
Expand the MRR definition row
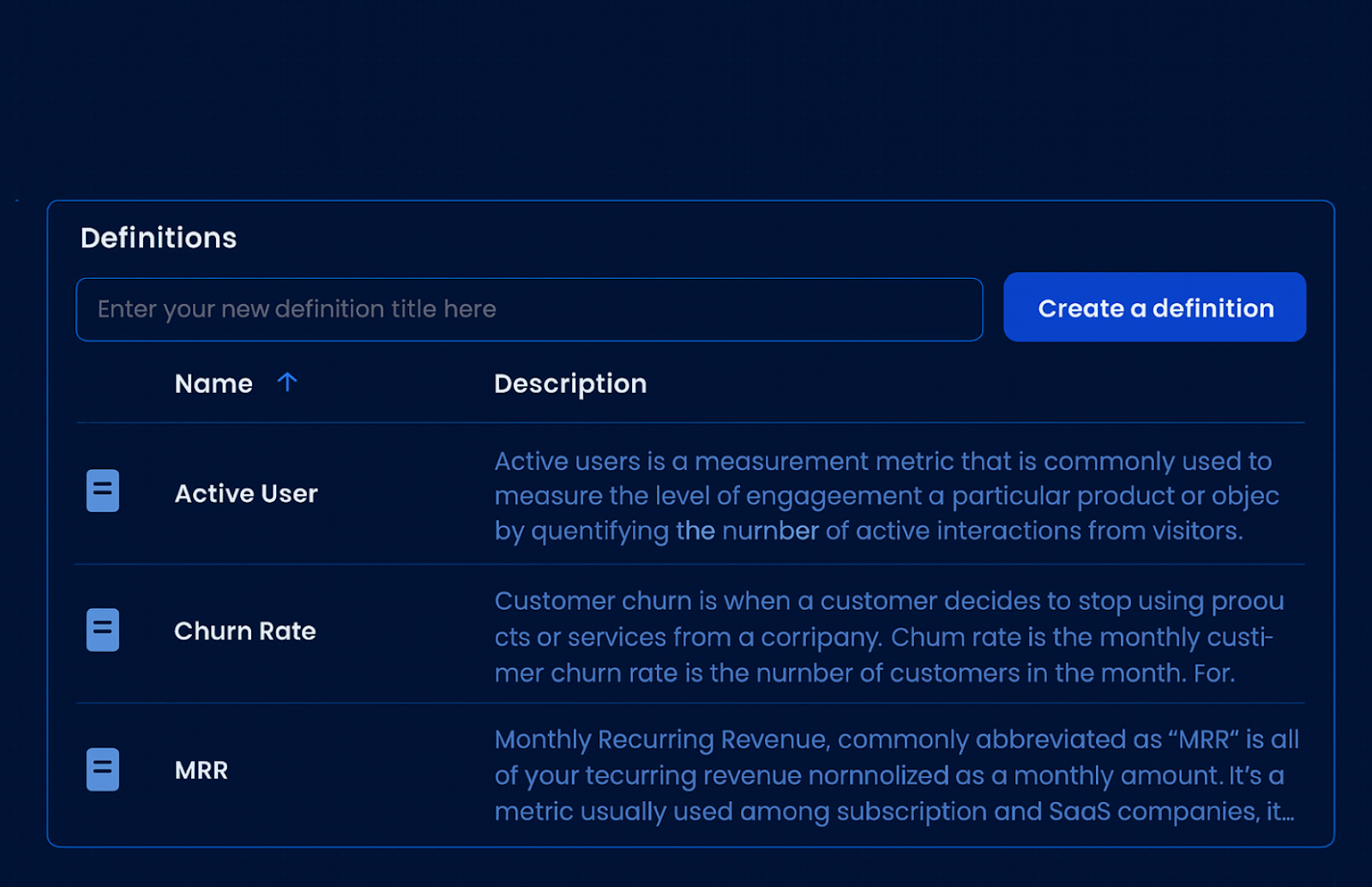click(x=201, y=769)
